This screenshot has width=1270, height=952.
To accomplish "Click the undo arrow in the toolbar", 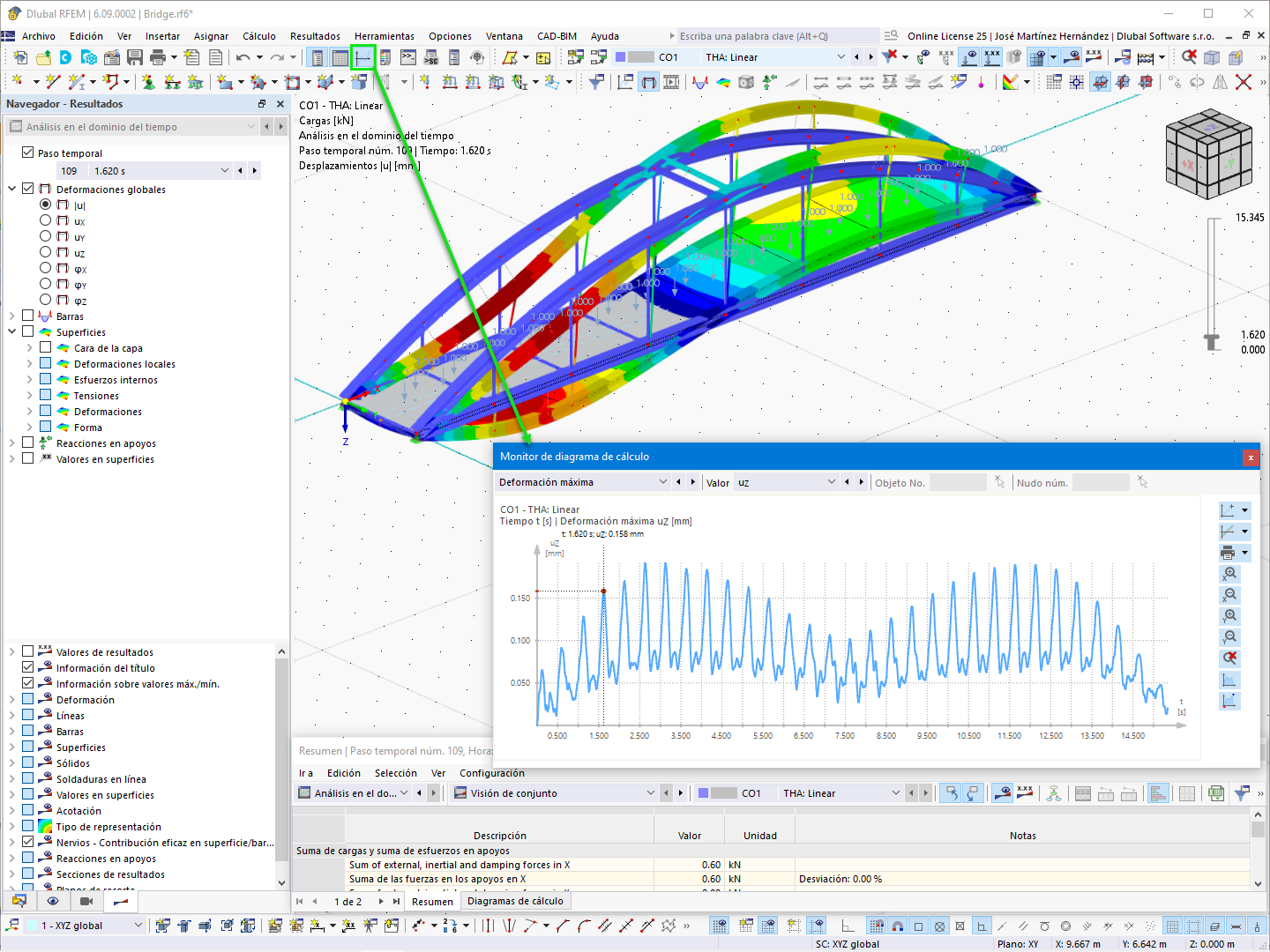I will click(x=243, y=57).
